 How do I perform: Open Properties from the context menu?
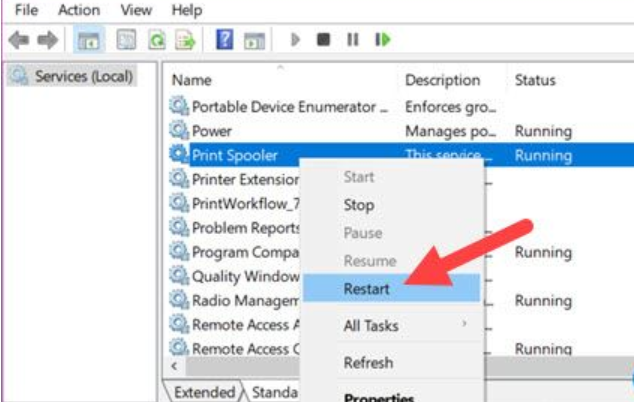pyautogui.click(x=391, y=396)
